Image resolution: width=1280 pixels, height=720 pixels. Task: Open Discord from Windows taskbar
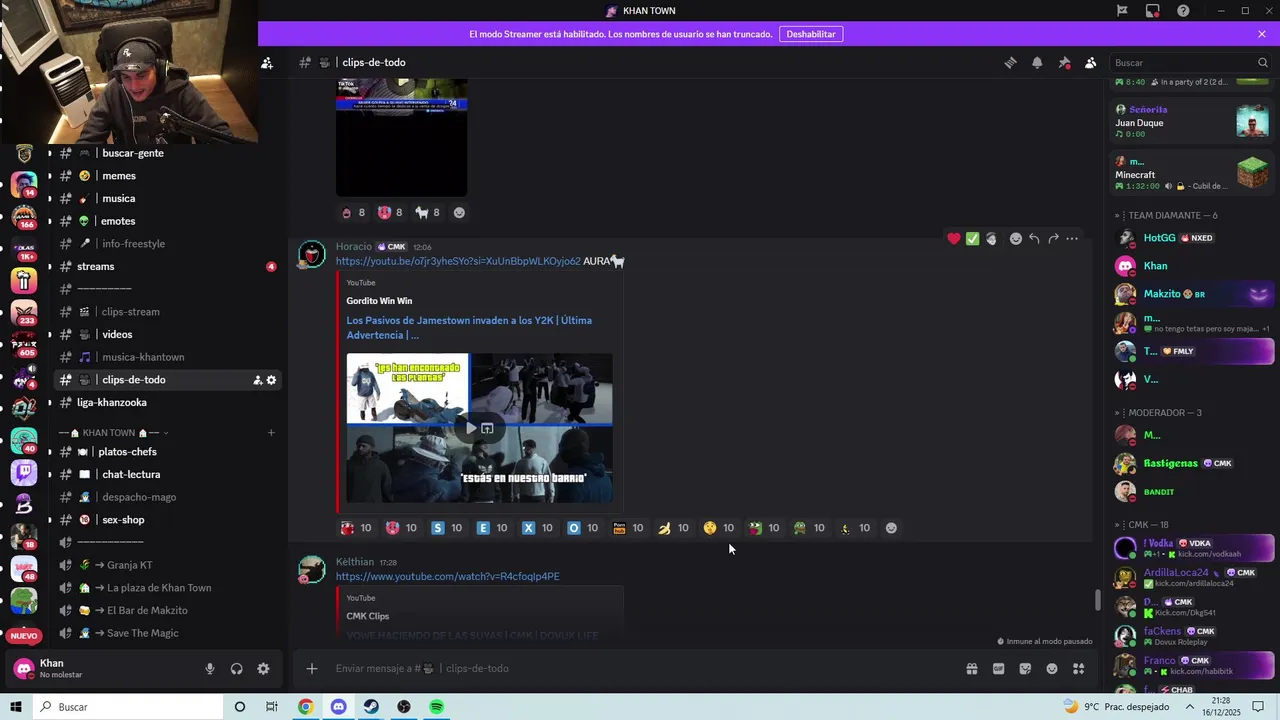coord(338,707)
